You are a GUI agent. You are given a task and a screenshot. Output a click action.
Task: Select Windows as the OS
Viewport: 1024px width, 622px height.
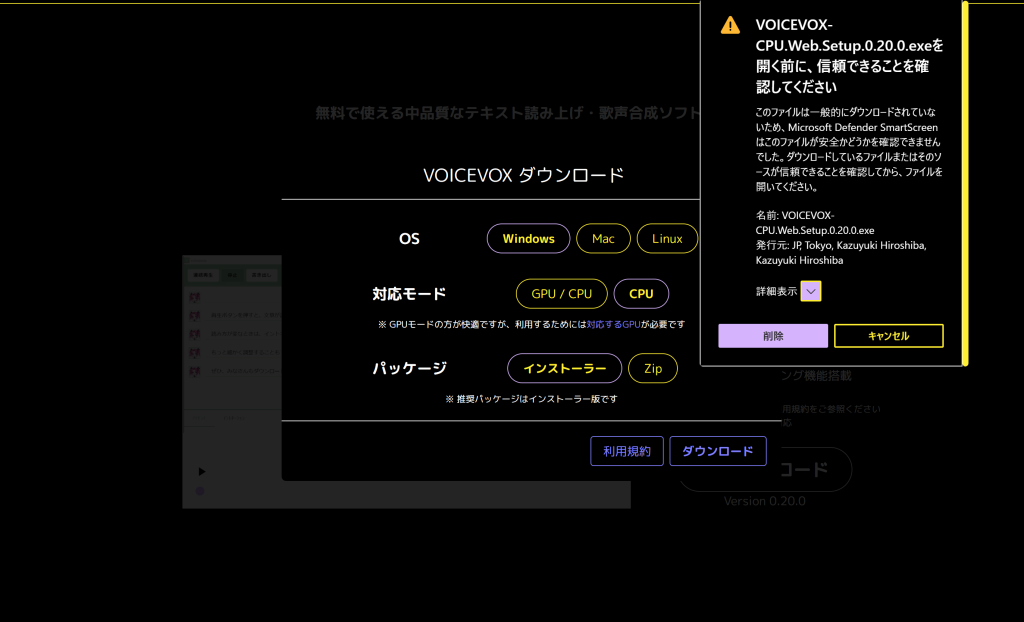point(528,239)
